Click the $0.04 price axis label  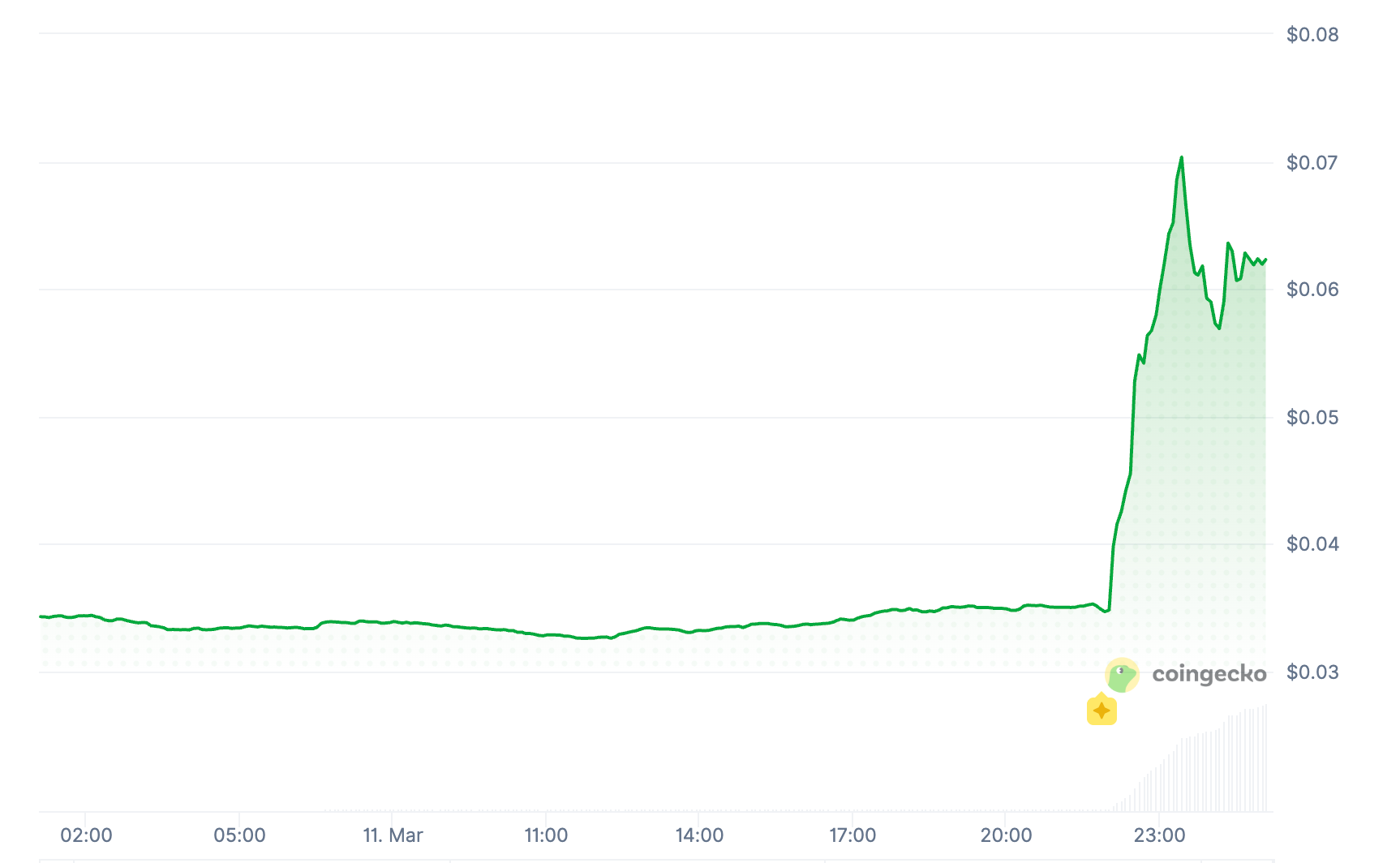point(1312,544)
